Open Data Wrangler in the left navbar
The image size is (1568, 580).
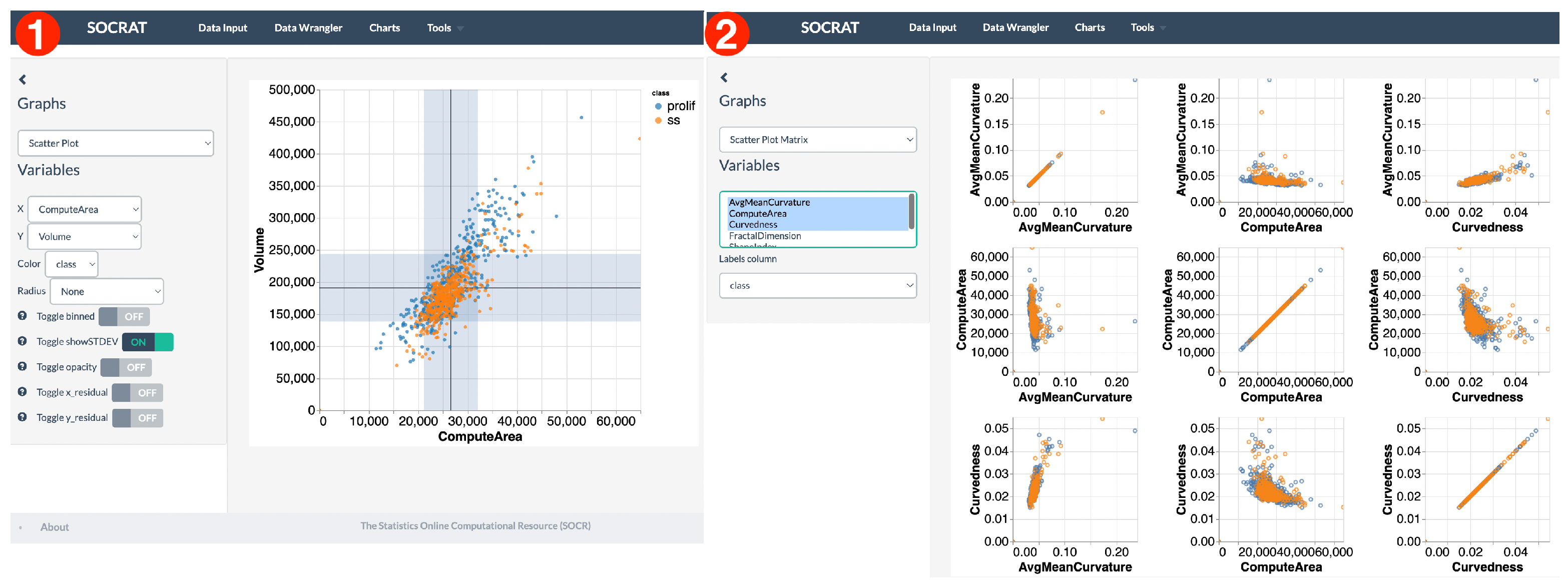click(308, 28)
